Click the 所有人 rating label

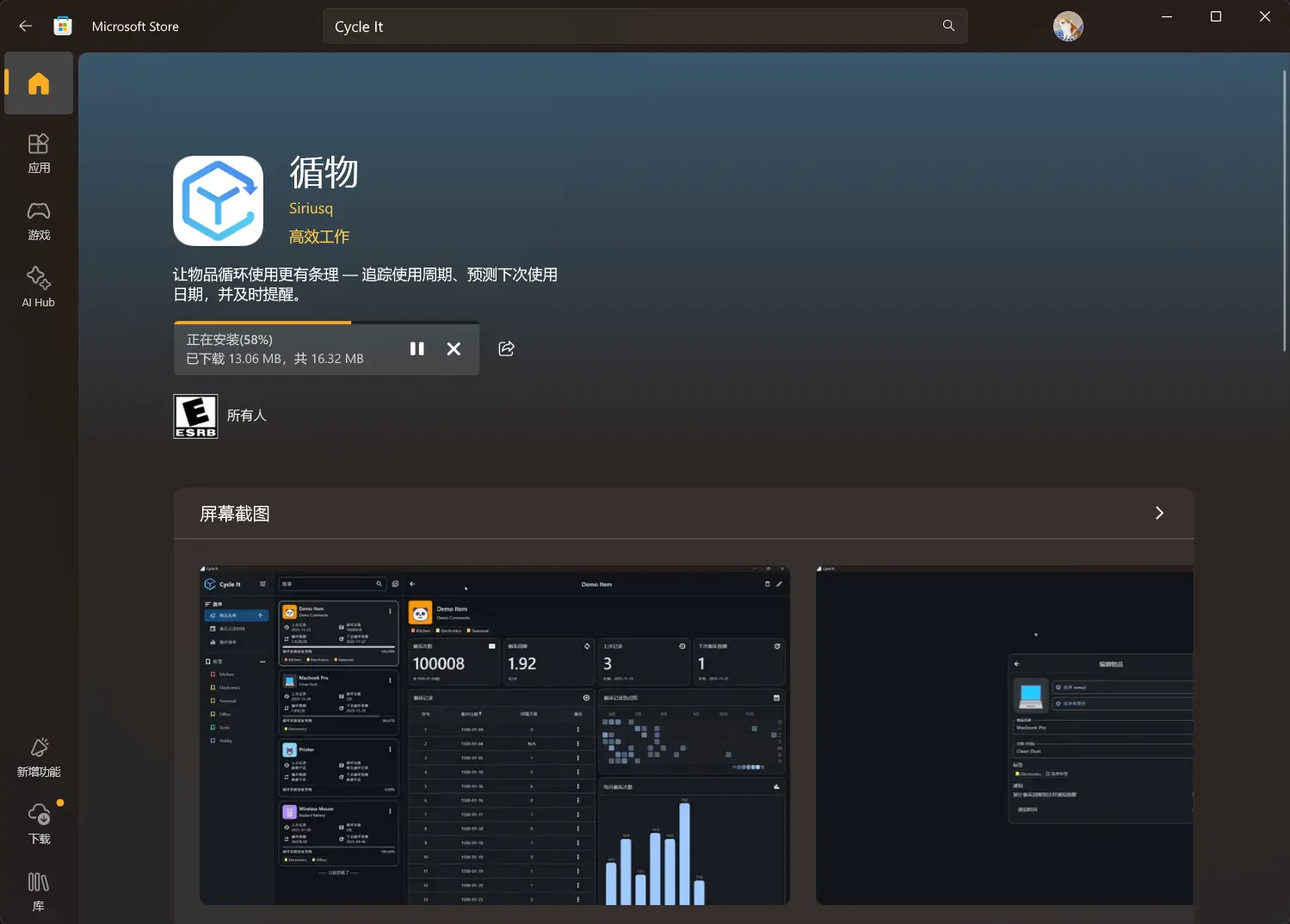click(x=247, y=416)
